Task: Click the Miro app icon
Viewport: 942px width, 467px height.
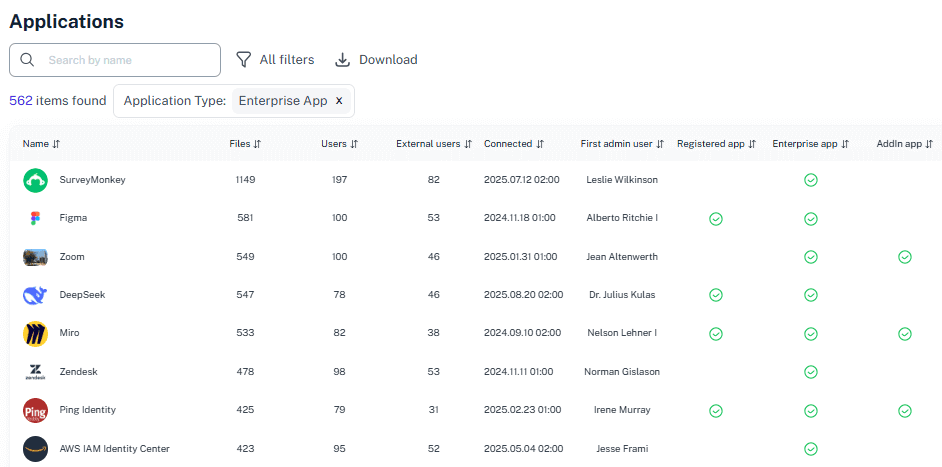Action: coord(36,333)
